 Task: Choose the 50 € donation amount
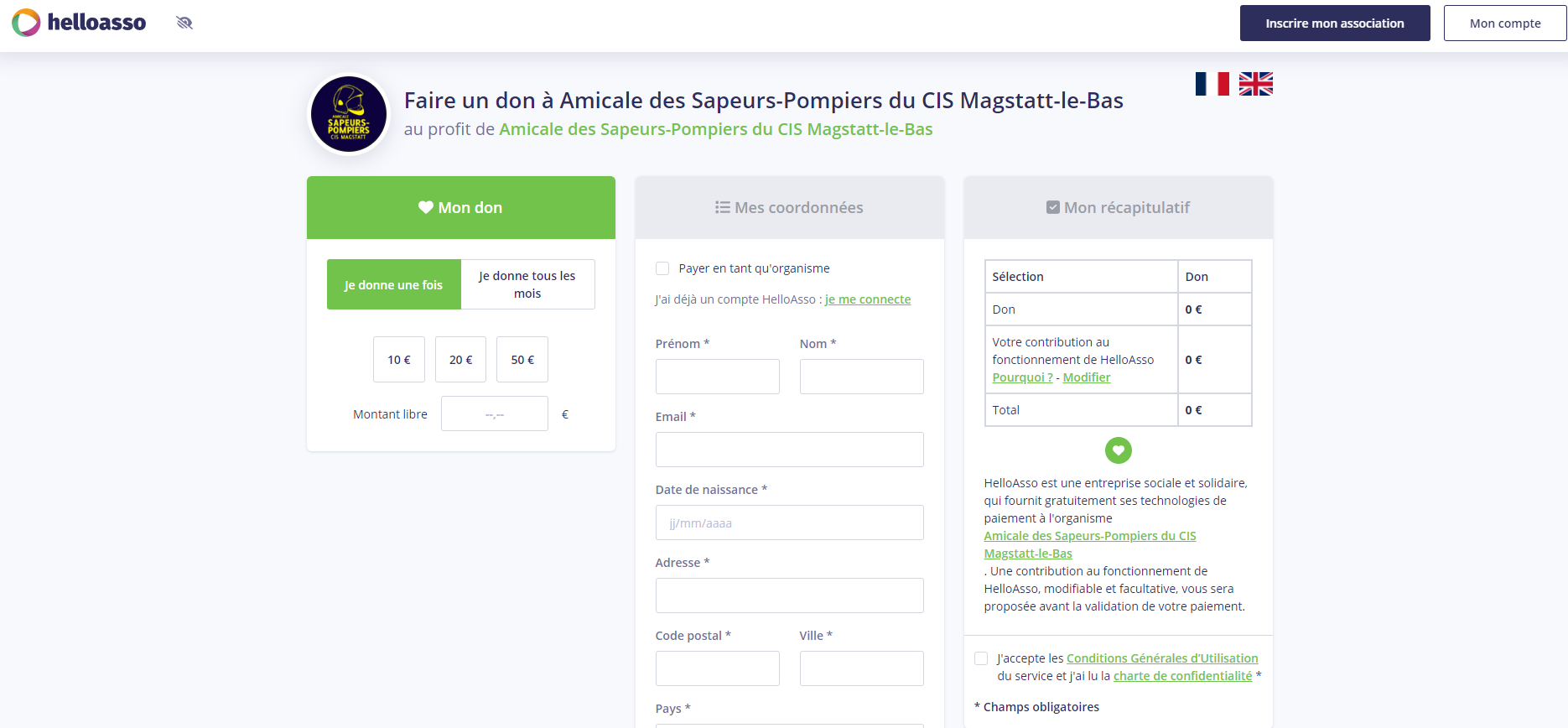pos(522,359)
